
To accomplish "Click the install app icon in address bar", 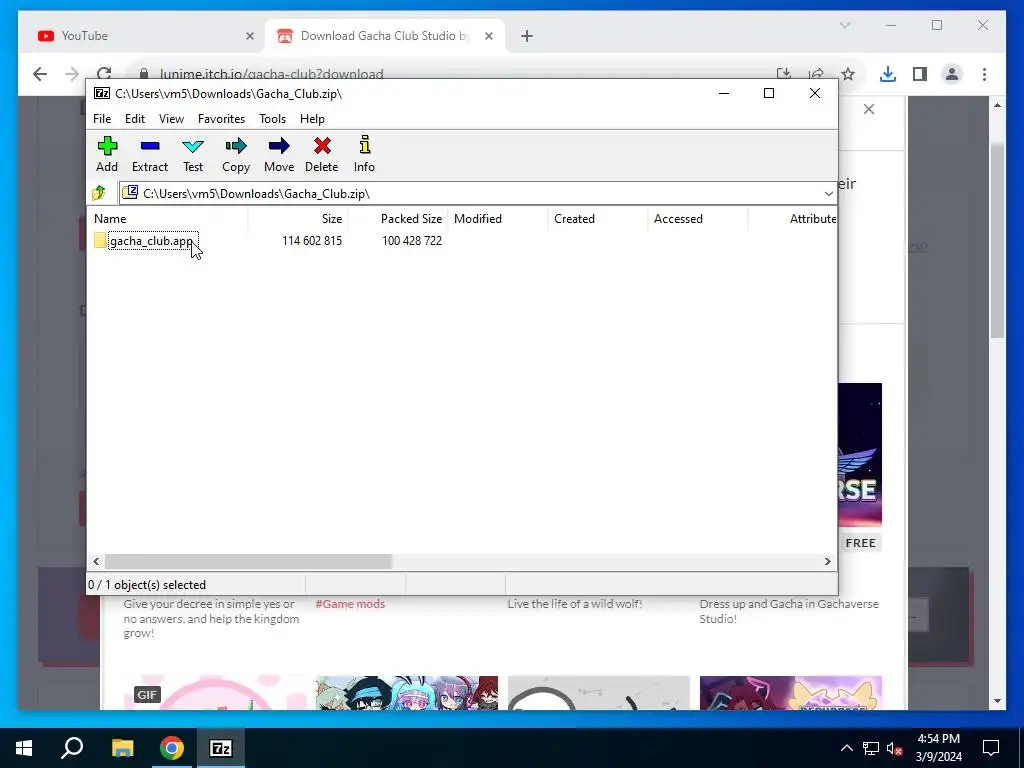I will point(784,74).
